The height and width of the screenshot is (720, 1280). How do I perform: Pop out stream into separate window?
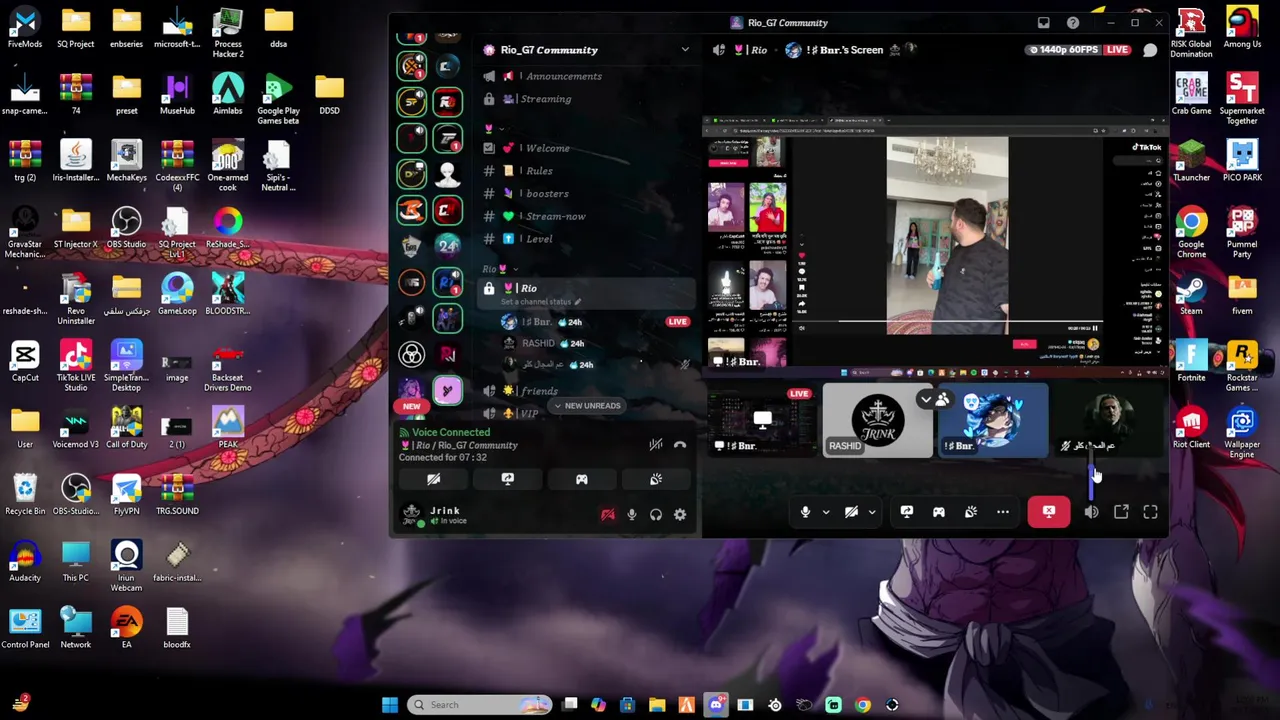coord(1121,512)
